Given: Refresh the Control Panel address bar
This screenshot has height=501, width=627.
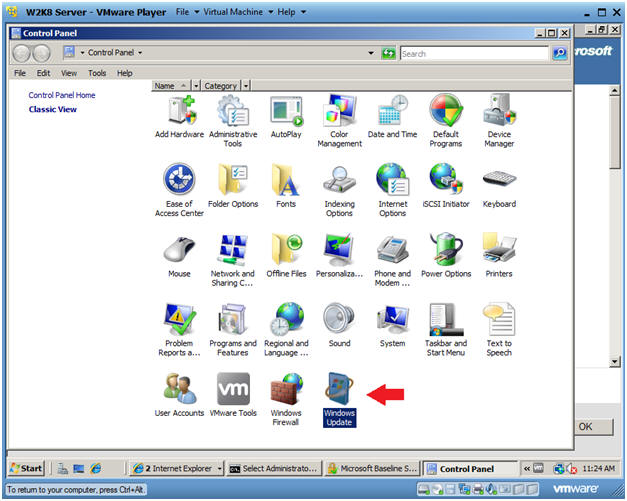Looking at the screenshot, I should (x=388, y=53).
